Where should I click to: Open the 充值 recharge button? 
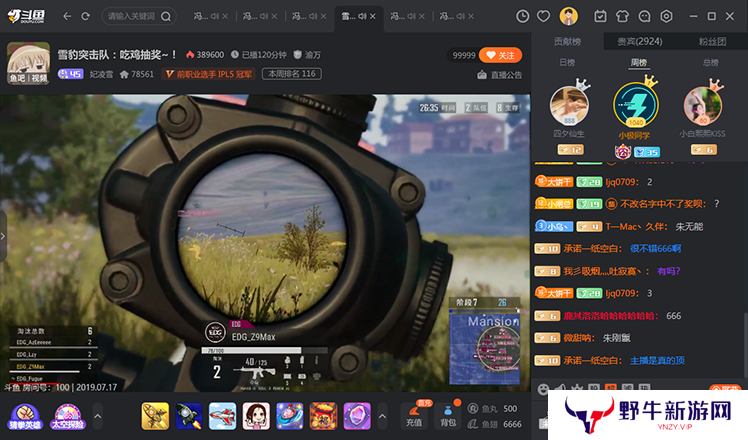tap(414, 416)
